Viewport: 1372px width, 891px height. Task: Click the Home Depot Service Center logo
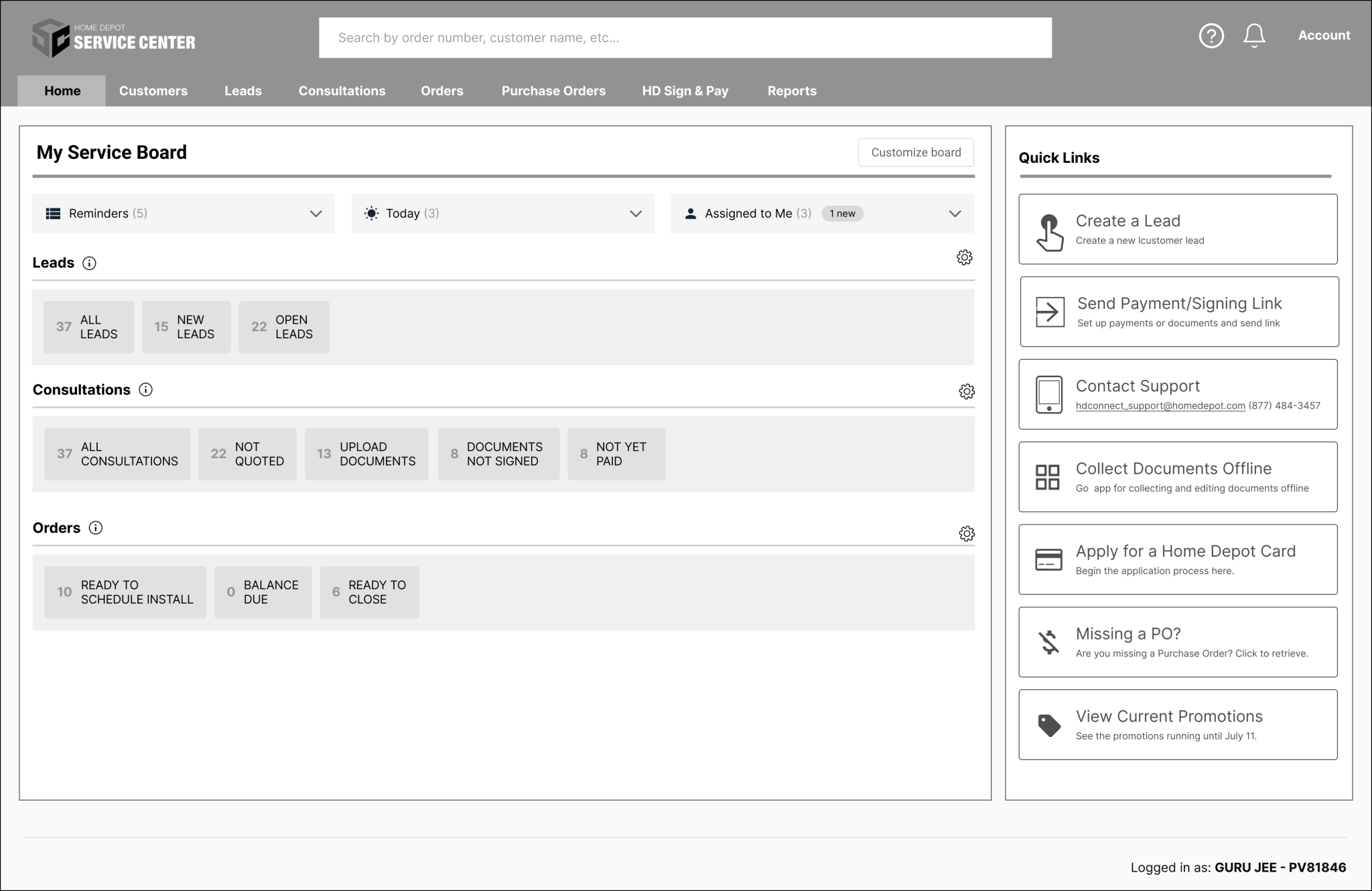(114, 38)
